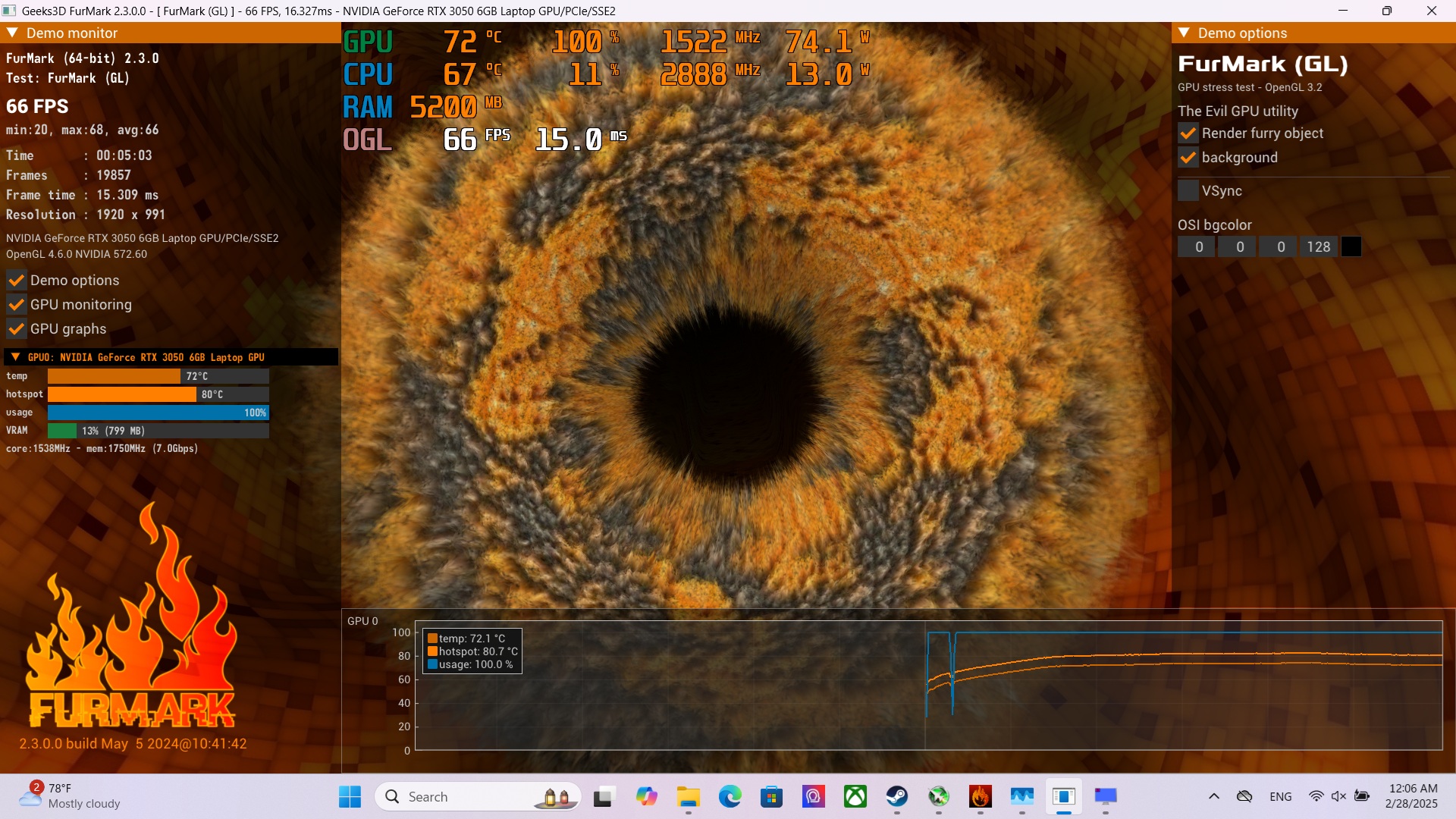Viewport: 1456px width, 819px height.
Task: Edit the second OSI bgcolor value
Action: click(x=1238, y=246)
